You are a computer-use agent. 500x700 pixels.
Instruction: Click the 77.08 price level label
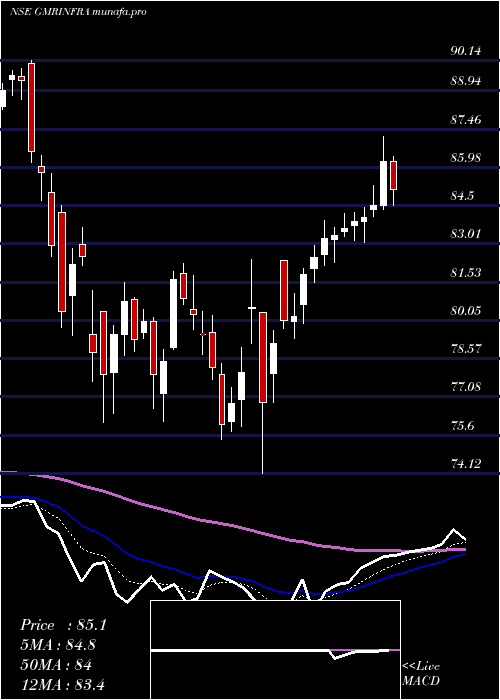click(x=466, y=387)
